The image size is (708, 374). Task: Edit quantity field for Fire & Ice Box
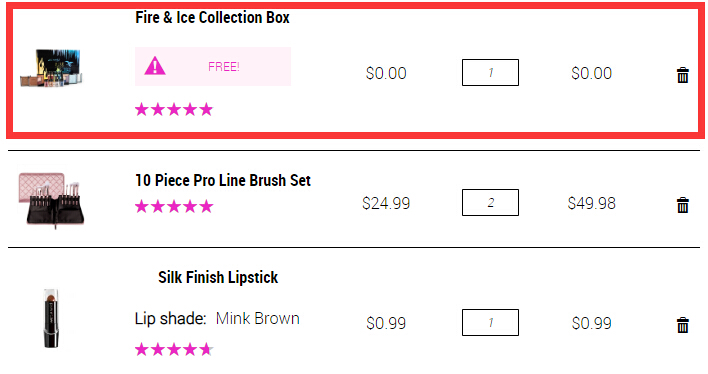click(x=490, y=72)
